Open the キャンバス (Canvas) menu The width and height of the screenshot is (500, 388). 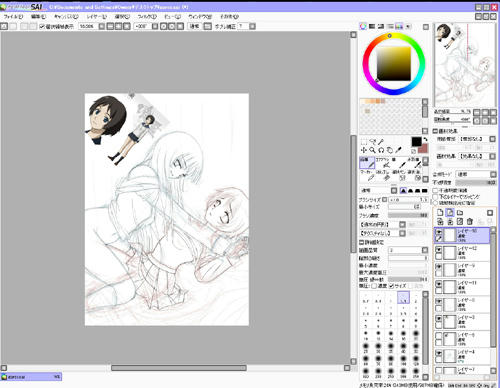point(66,16)
